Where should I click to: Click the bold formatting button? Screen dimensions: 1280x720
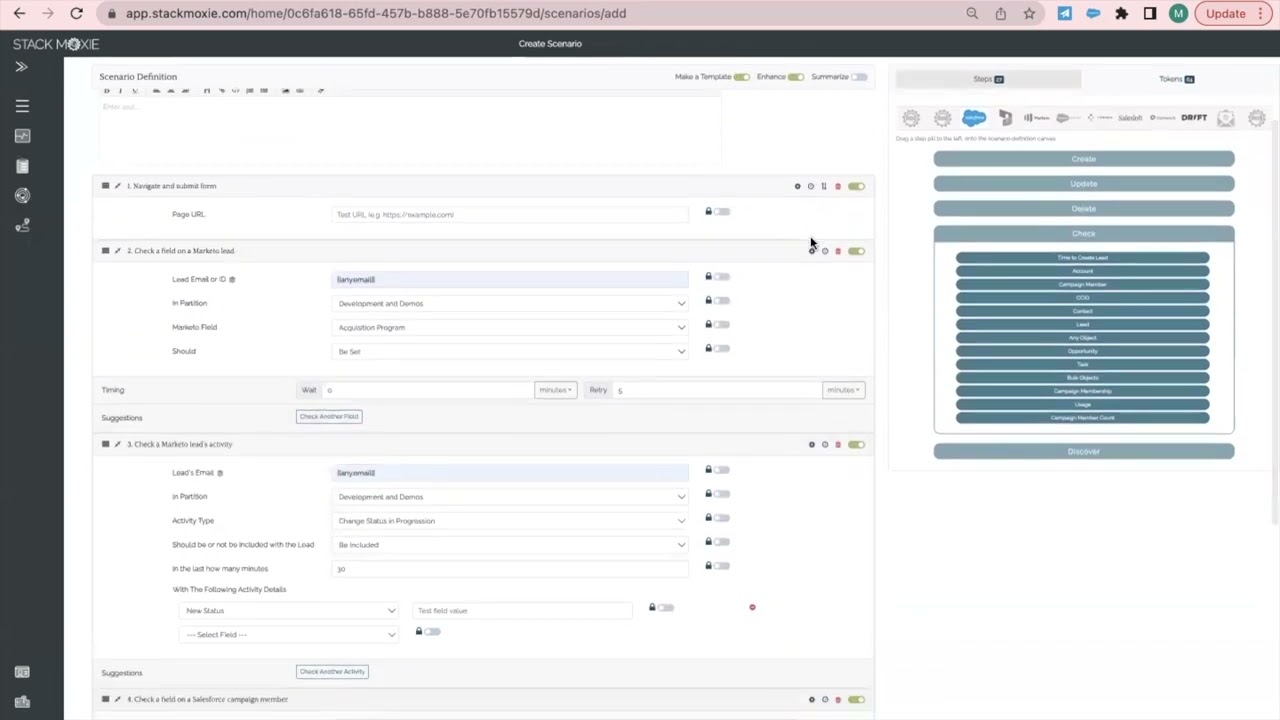click(107, 91)
